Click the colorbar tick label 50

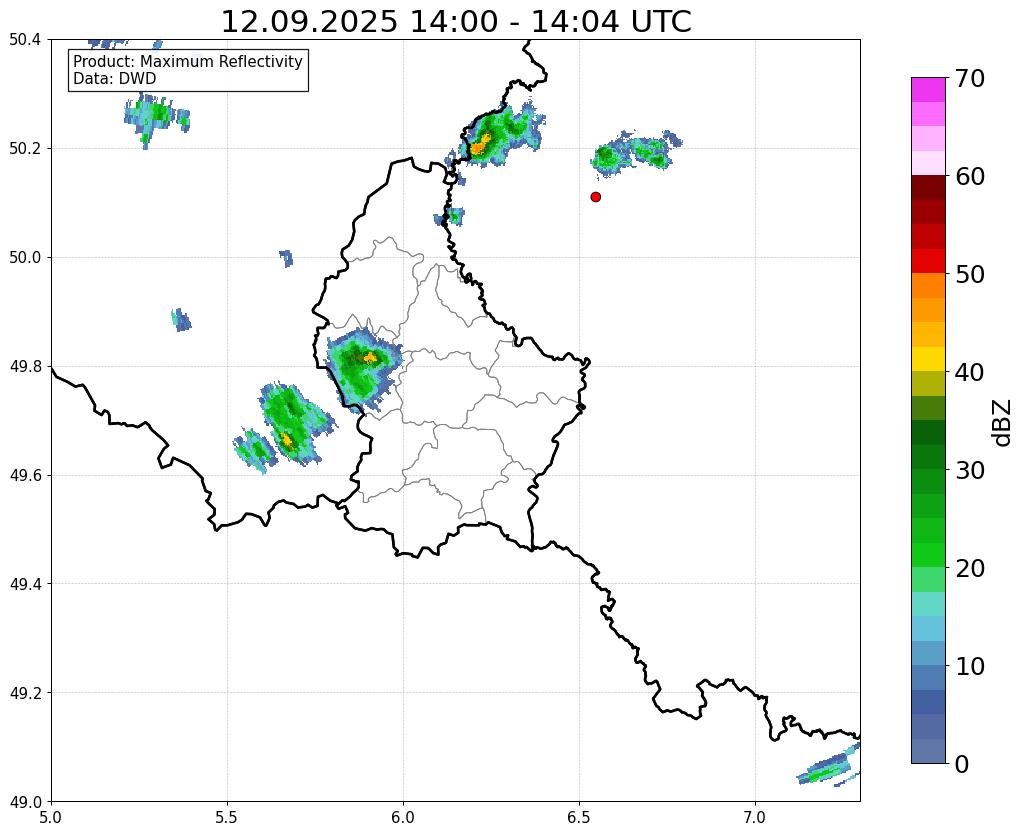(969, 274)
